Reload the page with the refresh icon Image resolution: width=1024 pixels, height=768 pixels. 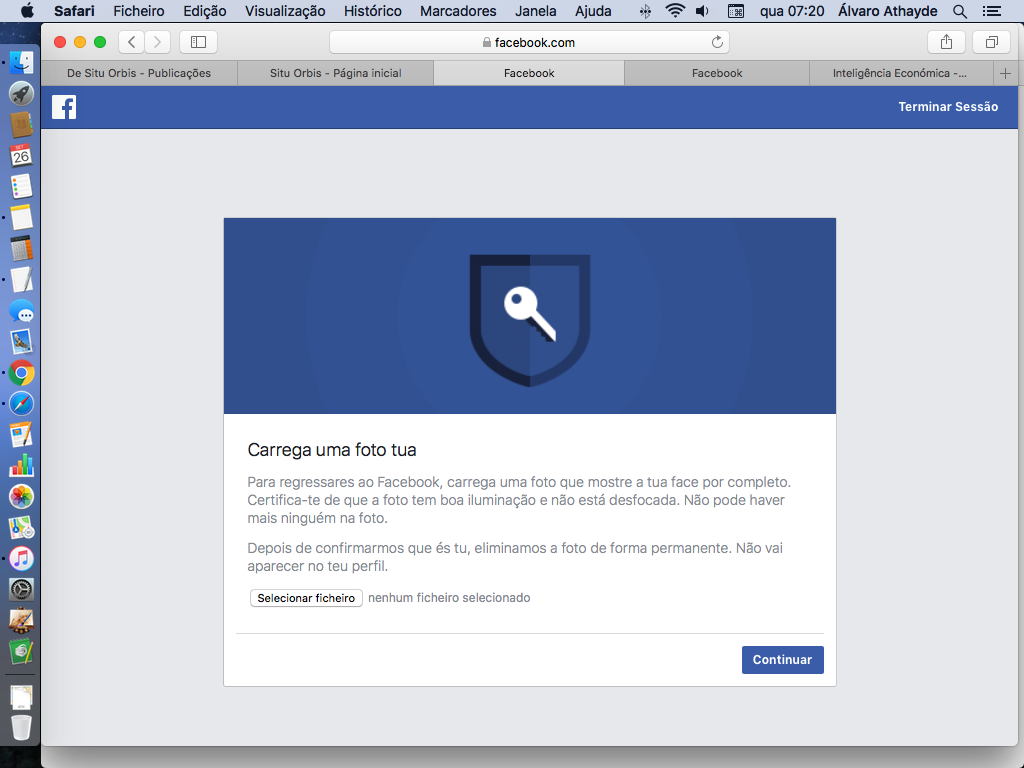click(717, 42)
